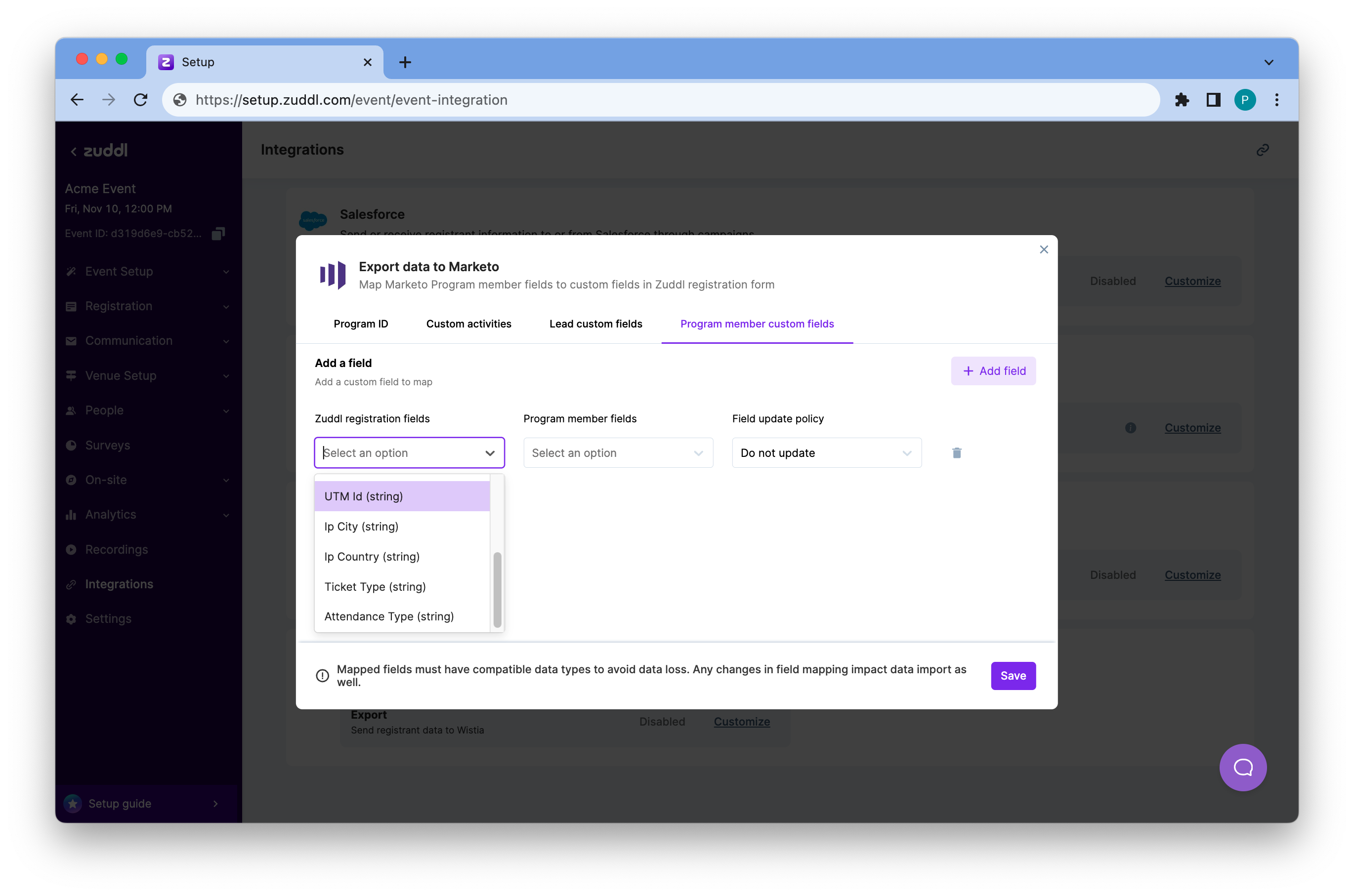This screenshot has height=896, width=1354.
Task: Click the back arrow beside zuddl logo
Action: (x=74, y=152)
